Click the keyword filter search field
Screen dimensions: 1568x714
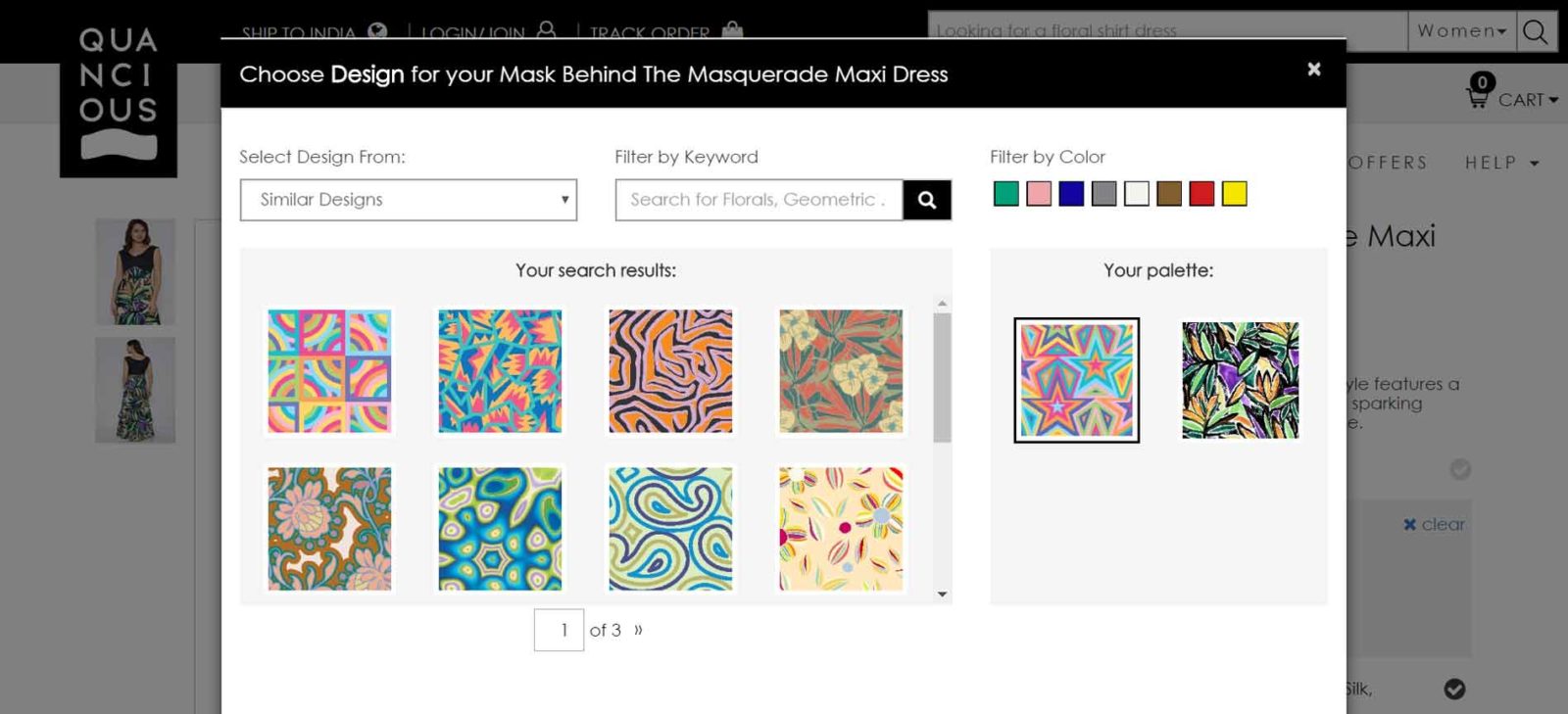click(x=759, y=200)
